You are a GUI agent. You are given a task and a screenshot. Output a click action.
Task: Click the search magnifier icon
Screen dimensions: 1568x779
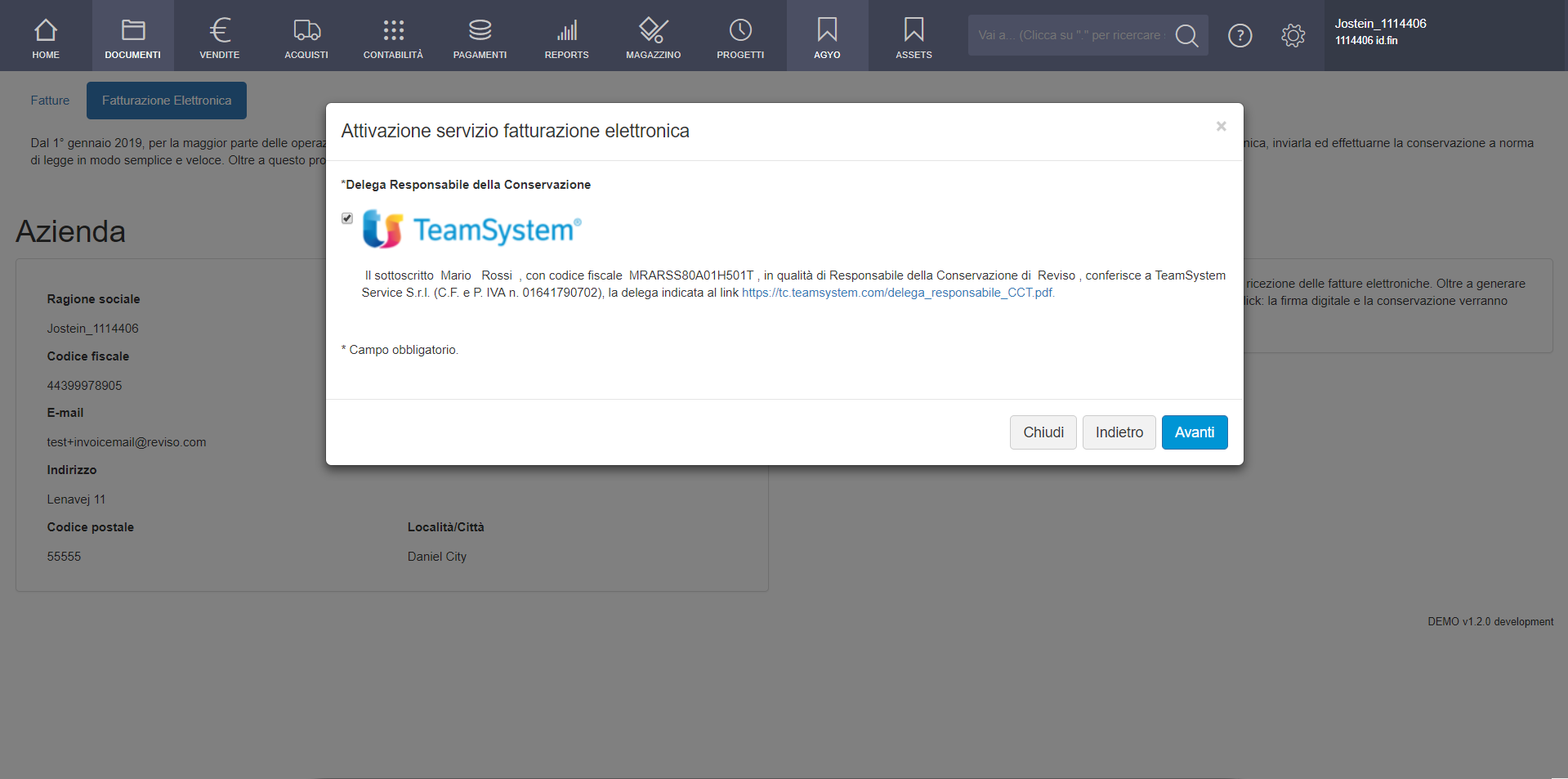1186,35
